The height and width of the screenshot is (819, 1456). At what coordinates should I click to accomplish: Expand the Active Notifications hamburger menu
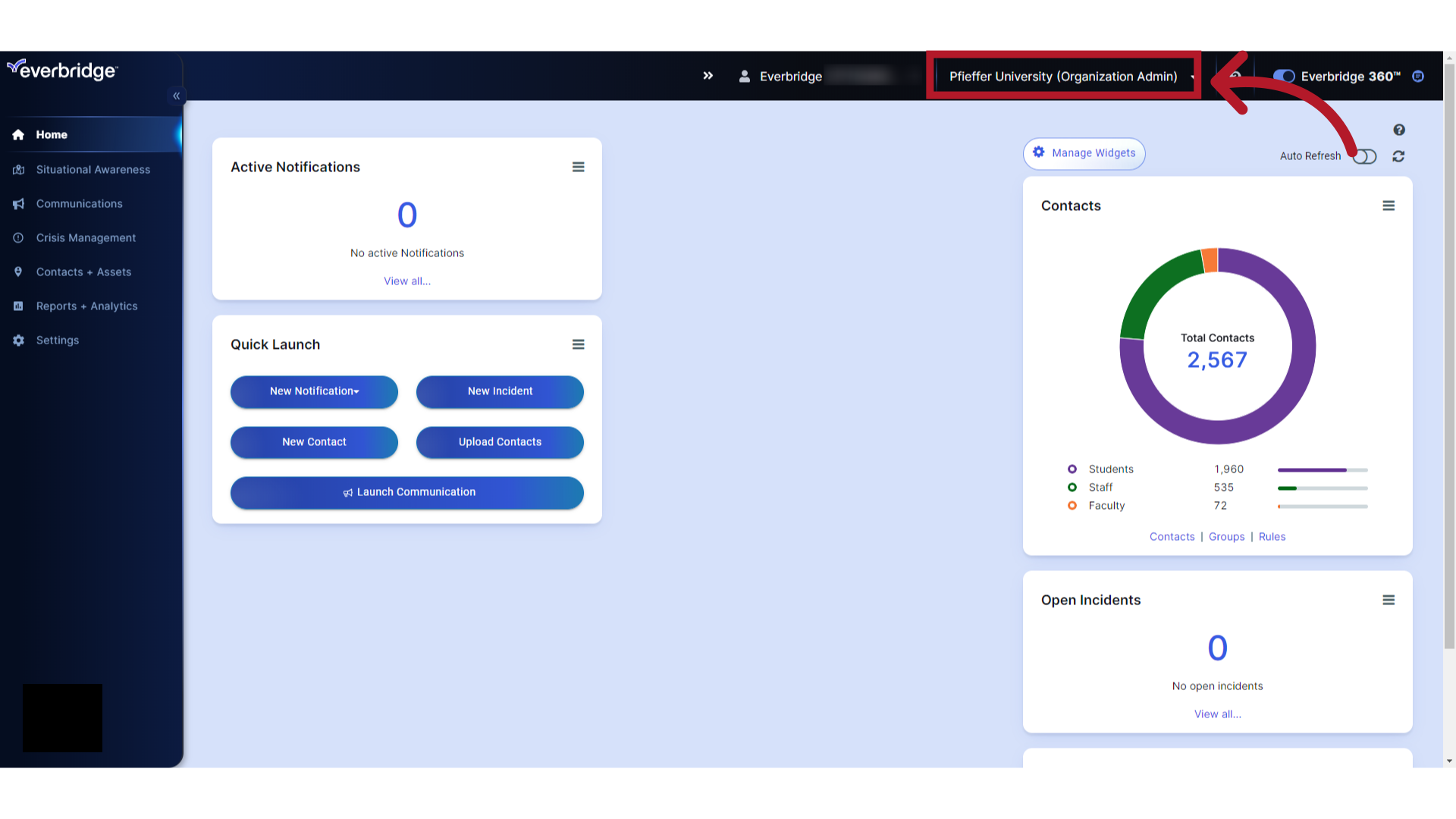578,167
